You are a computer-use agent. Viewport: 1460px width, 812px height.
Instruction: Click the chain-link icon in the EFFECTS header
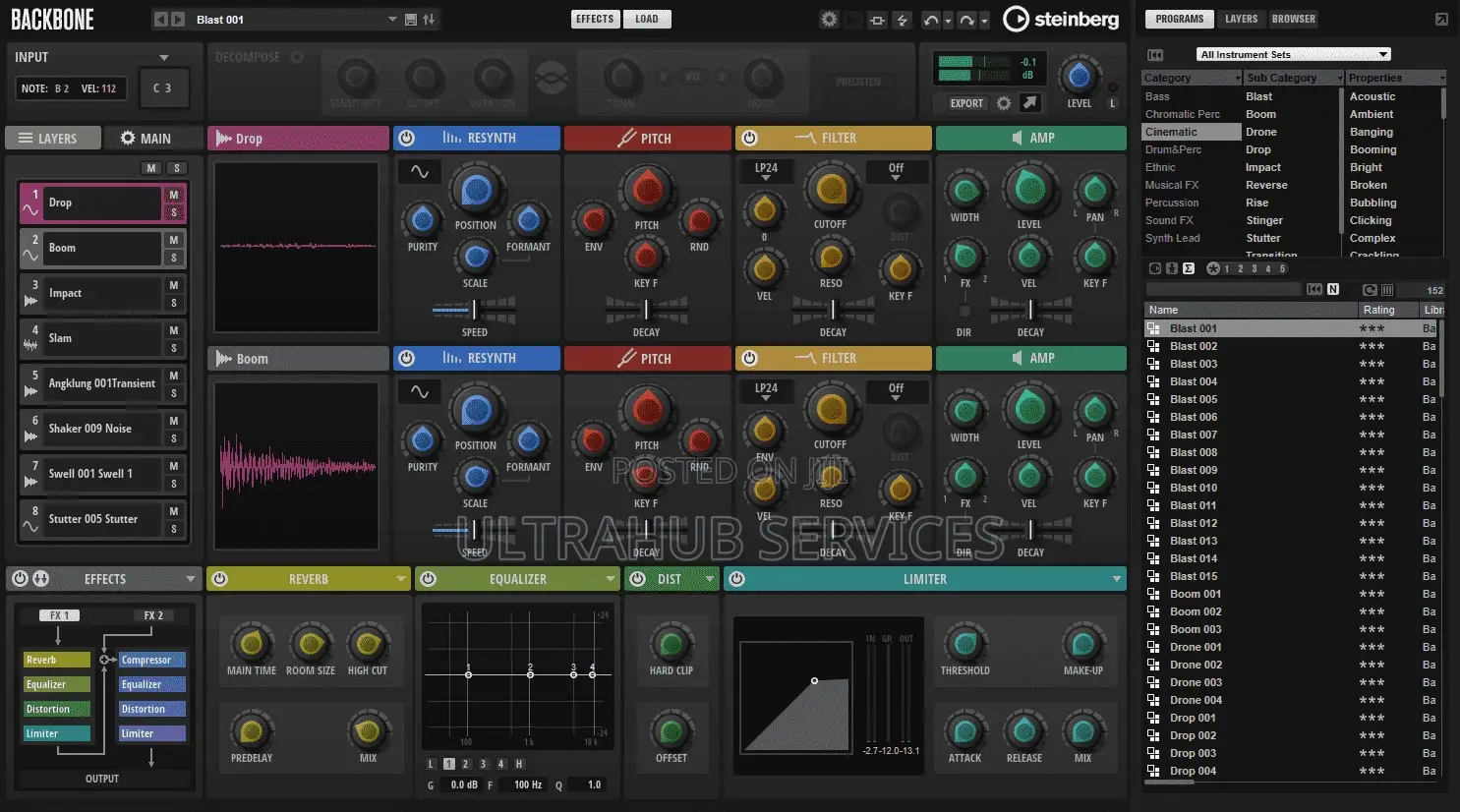41,579
